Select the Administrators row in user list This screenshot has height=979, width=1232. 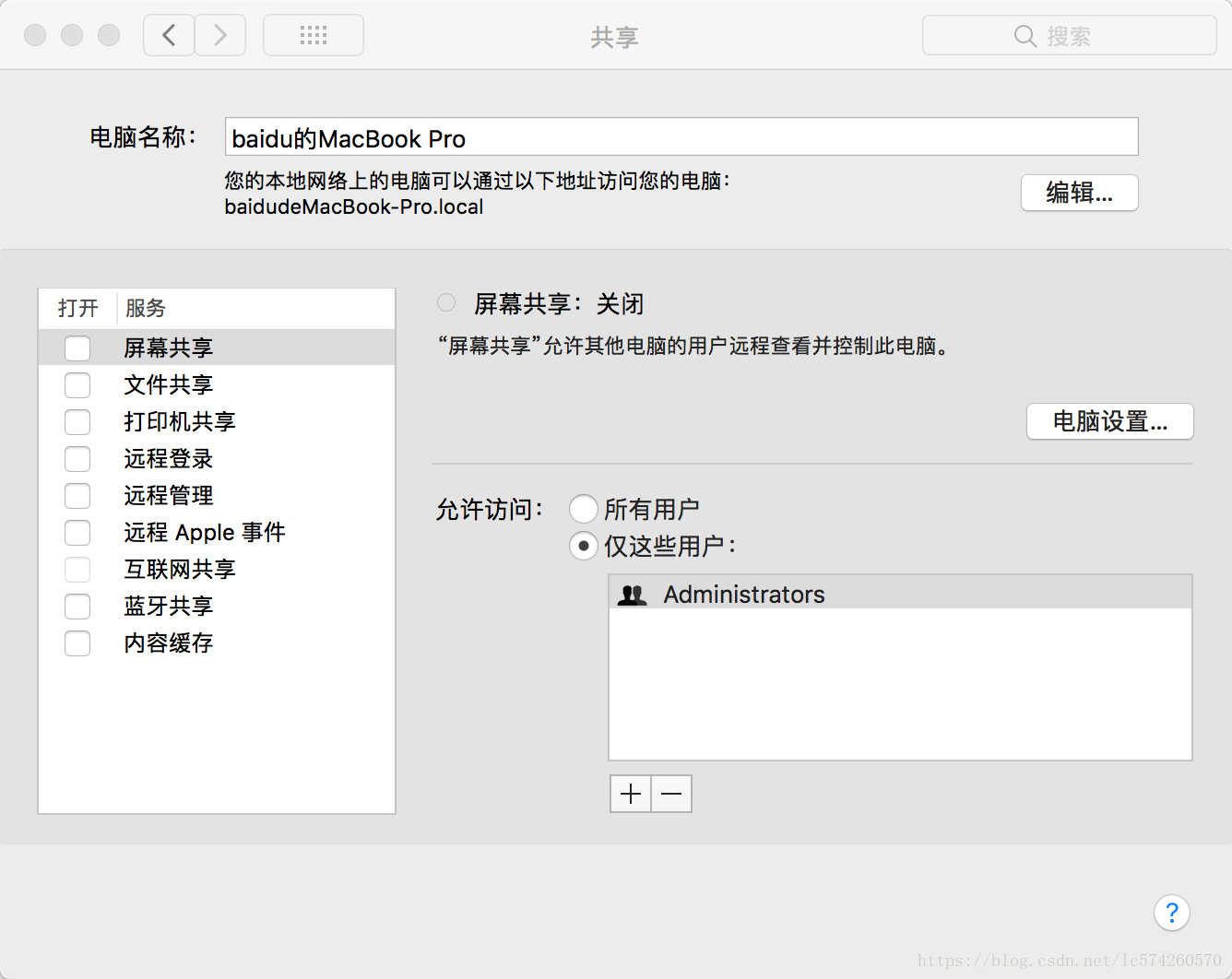point(901,593)
